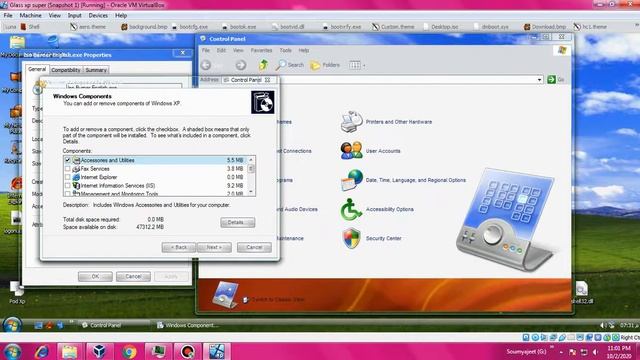This screenshot has height=360, width=640.
Task: Click the Views icon in Control Panel toolbar
Action: coord(354,65)
